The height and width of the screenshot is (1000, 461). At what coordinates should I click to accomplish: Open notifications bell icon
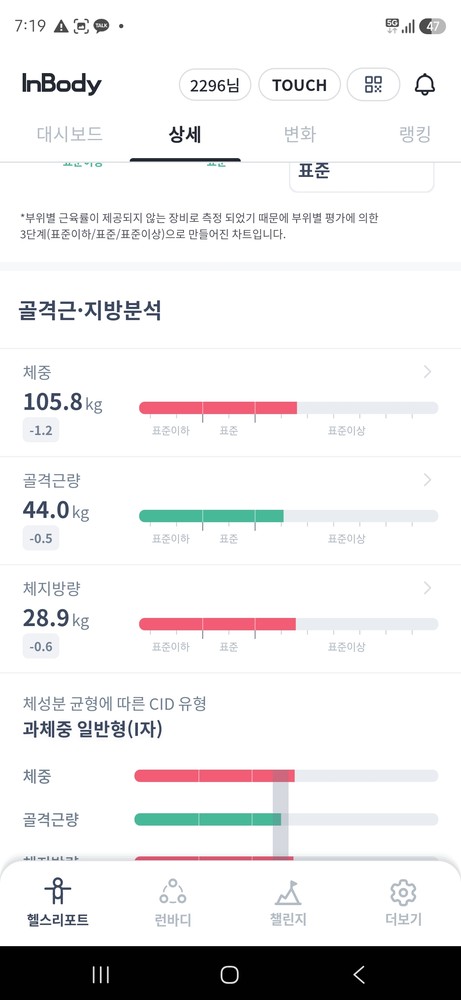click(425, 85)
